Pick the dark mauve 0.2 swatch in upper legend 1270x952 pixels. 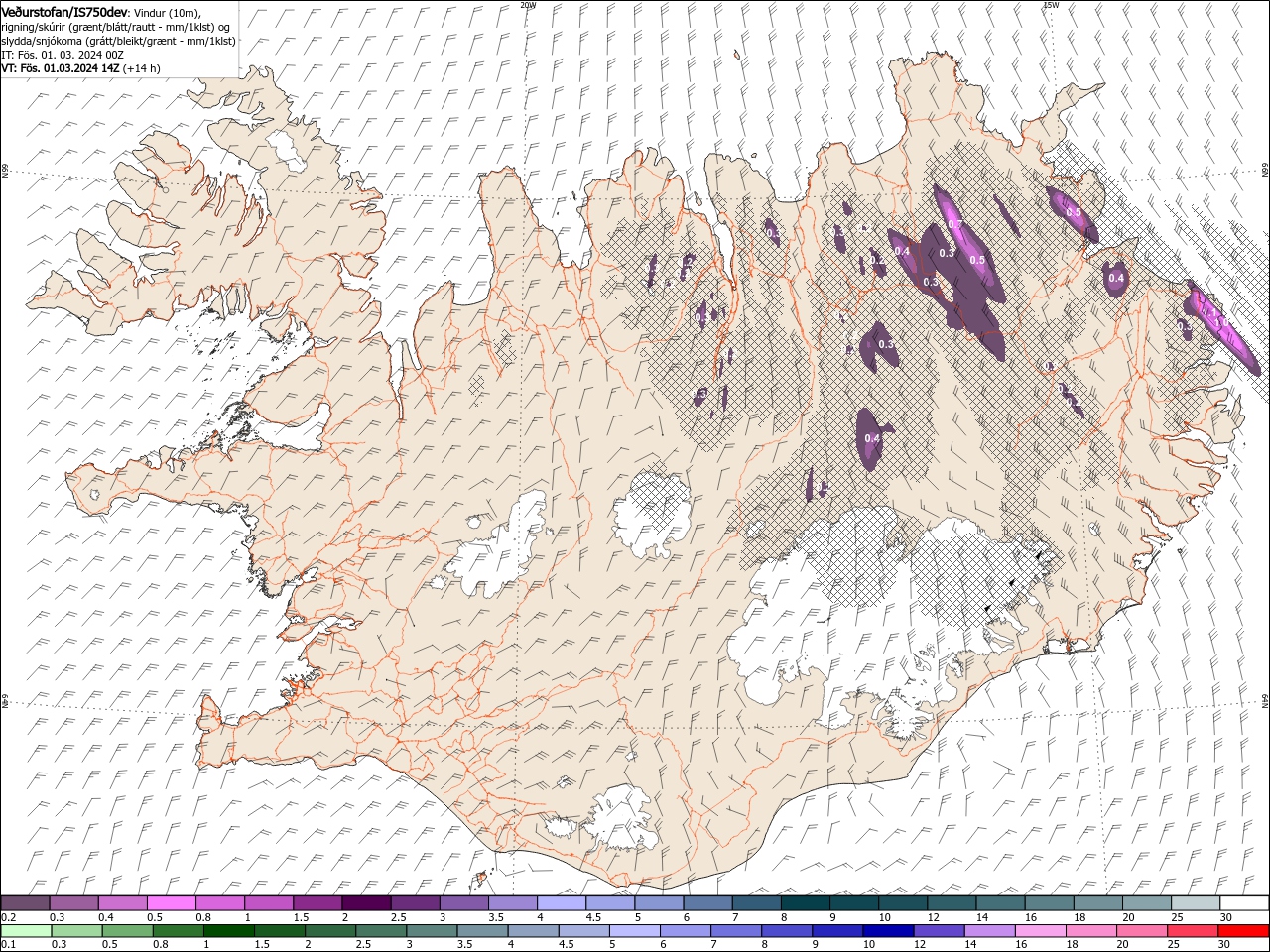[25, 903]
